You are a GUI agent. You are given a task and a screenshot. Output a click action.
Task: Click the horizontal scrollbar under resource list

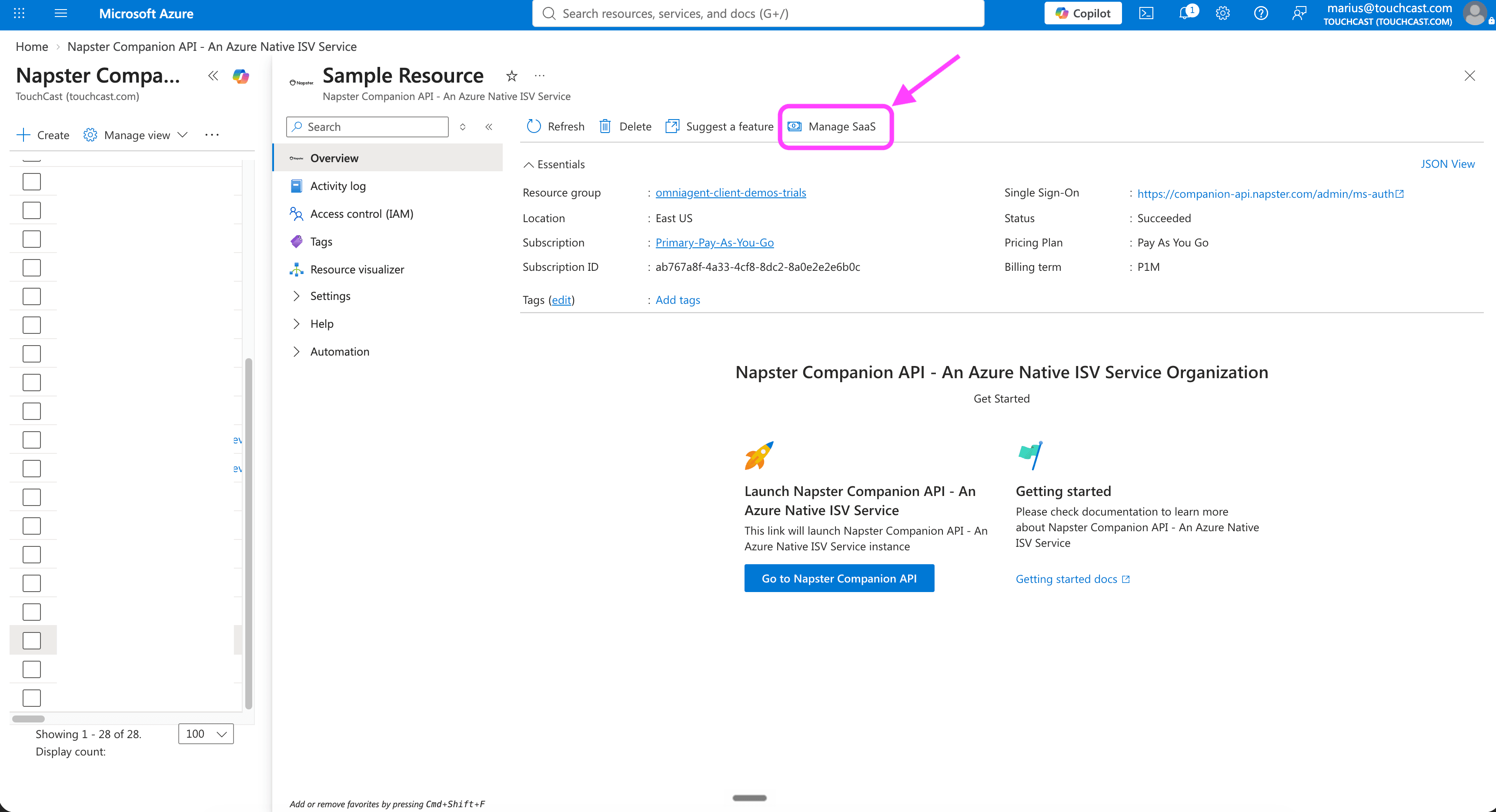(28, 719)
